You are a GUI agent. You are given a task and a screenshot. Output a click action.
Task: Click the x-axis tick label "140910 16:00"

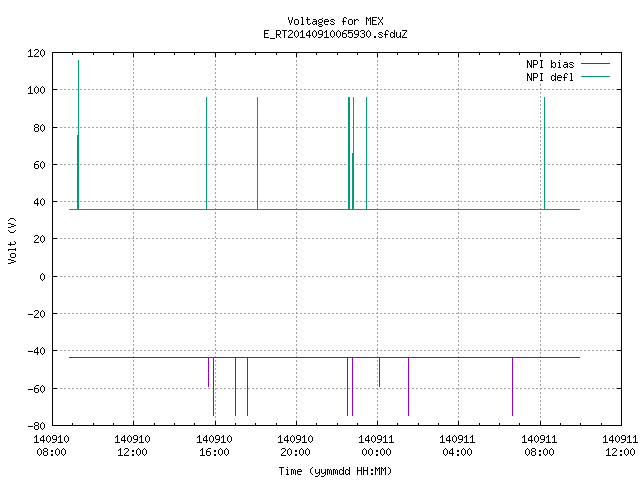click(x=214, y=446)
